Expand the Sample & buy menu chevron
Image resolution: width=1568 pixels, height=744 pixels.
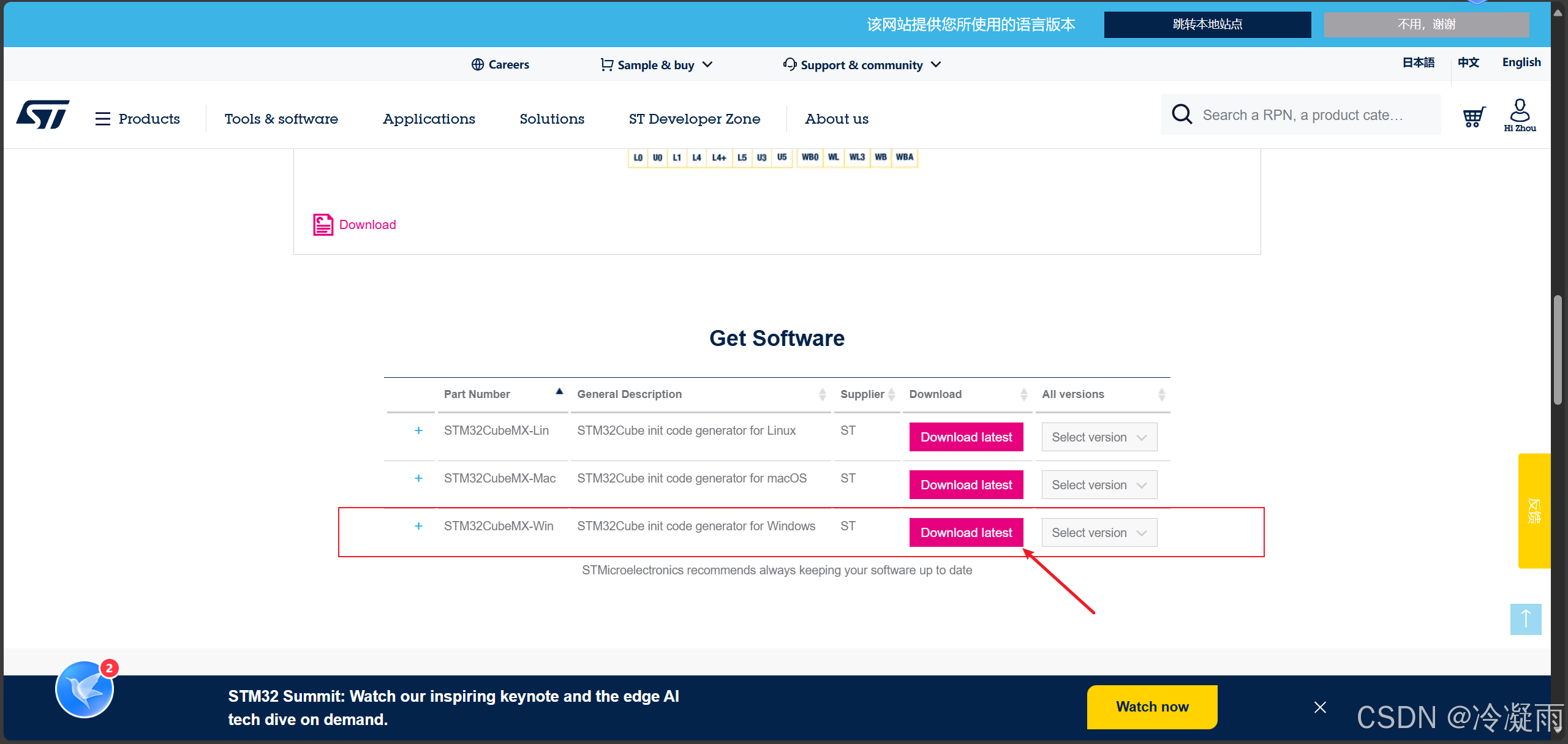[707, 65]
